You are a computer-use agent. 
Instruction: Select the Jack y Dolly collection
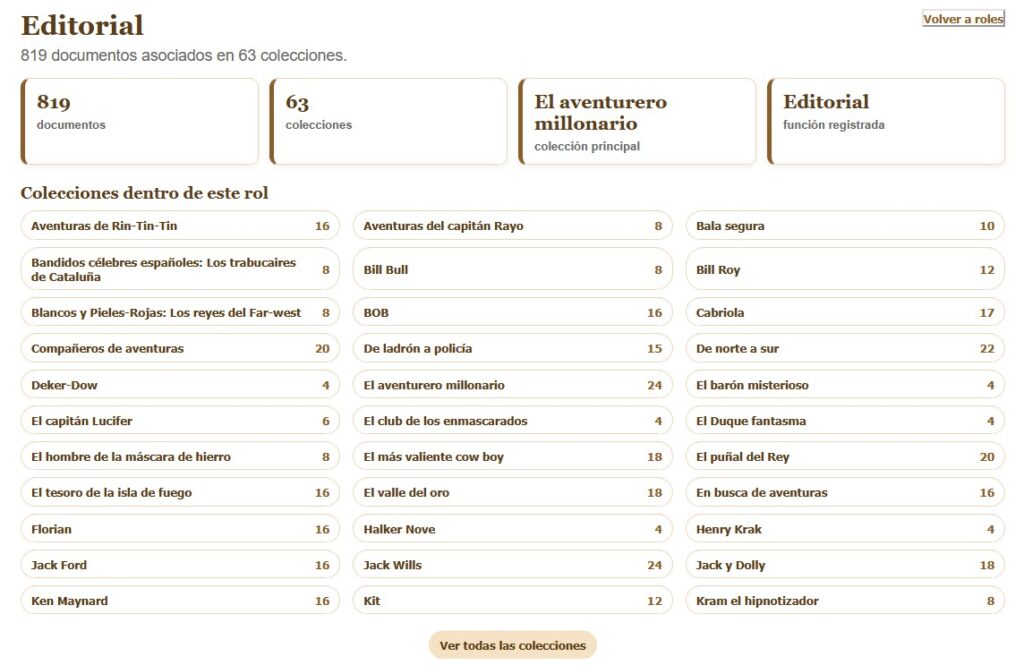click(845, 565)
